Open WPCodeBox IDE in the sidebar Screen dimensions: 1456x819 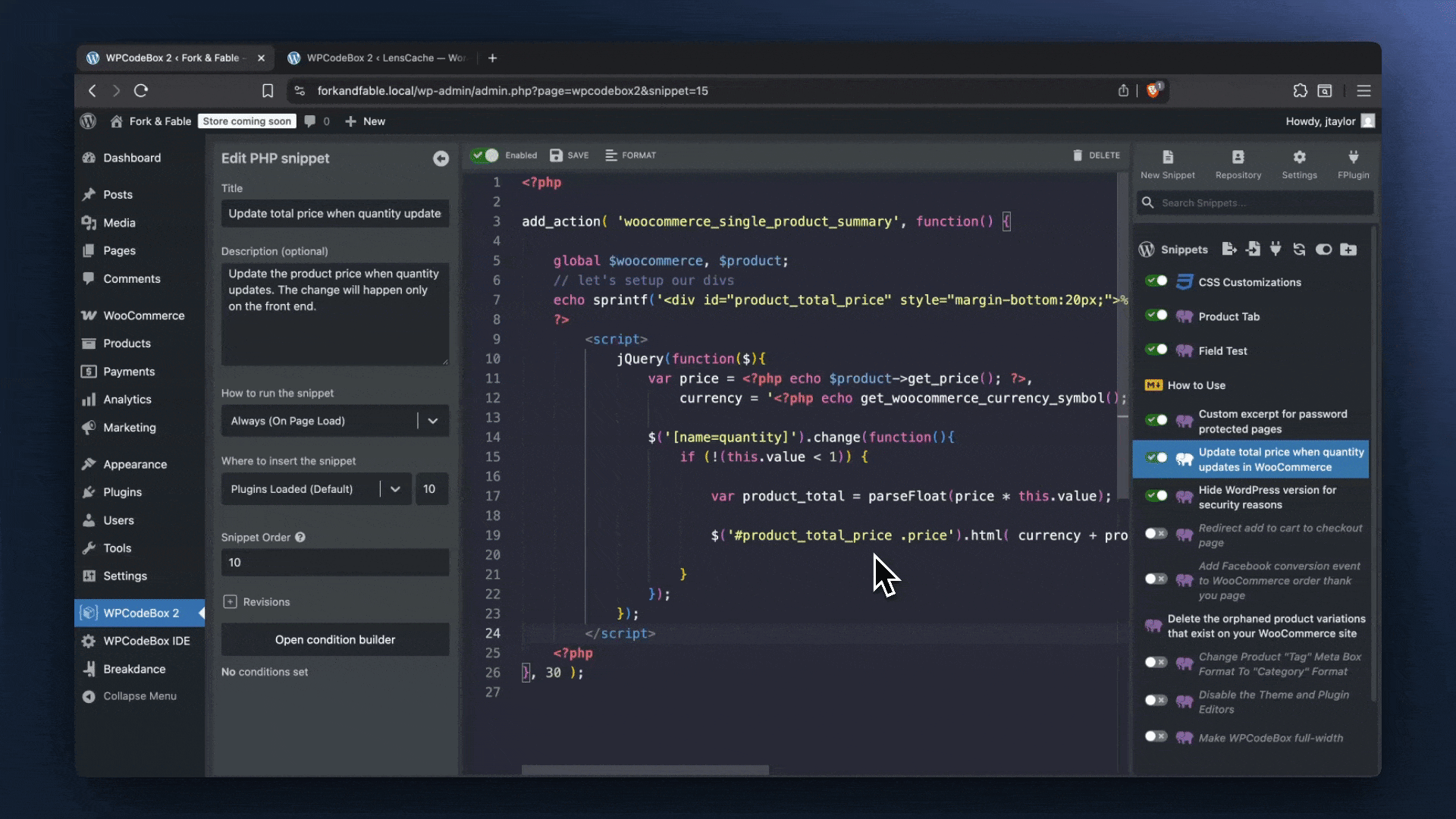(140, 641)
